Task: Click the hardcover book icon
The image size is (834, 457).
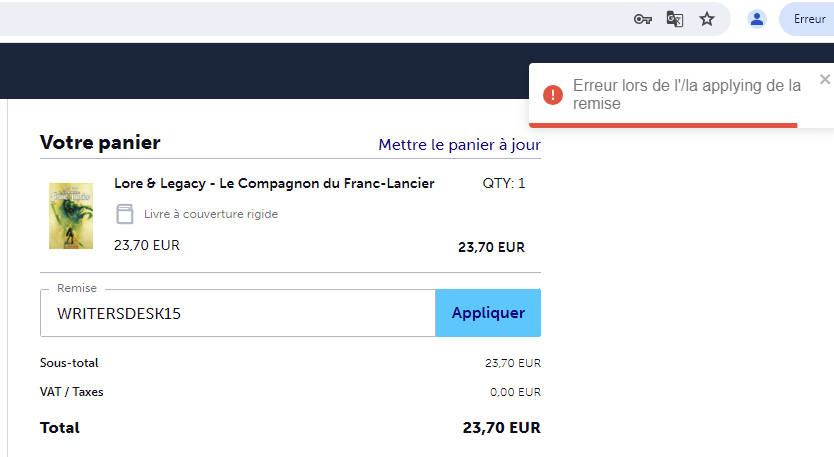Action: pos(125,214)
